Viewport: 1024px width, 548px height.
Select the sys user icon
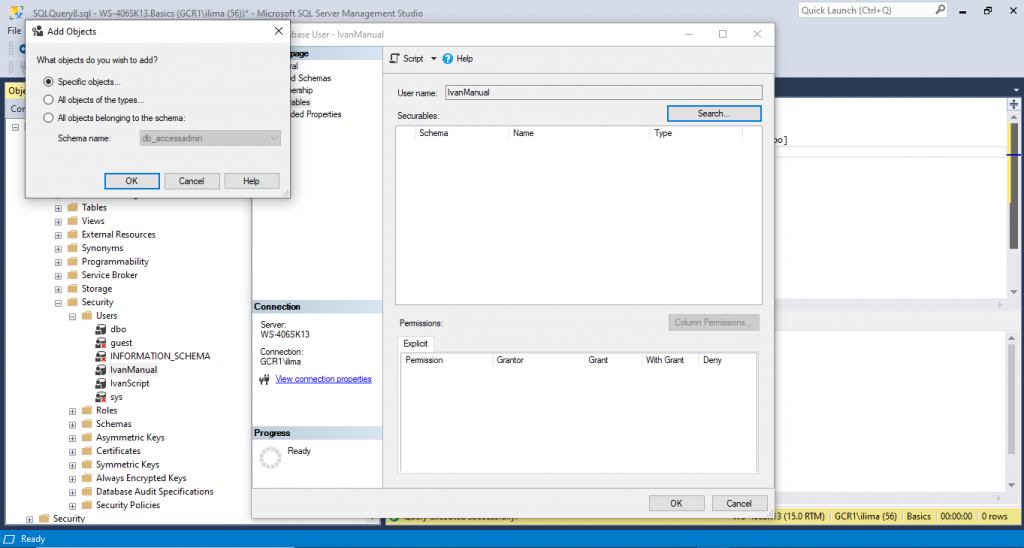pos(101,397)
